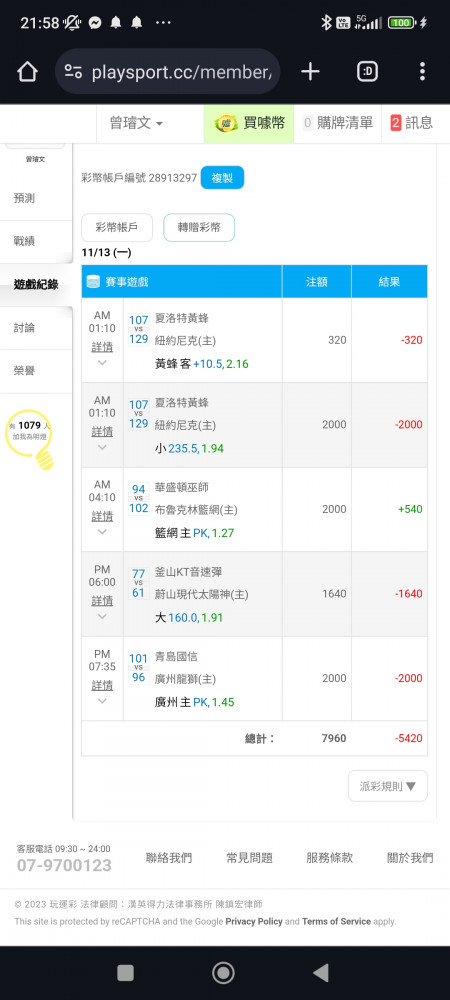Image resolution: width=450 pixels, height=1000 pixels.
Task: Expand details chevron for 華盛頓巫師 game
Action: pos(102,532)
